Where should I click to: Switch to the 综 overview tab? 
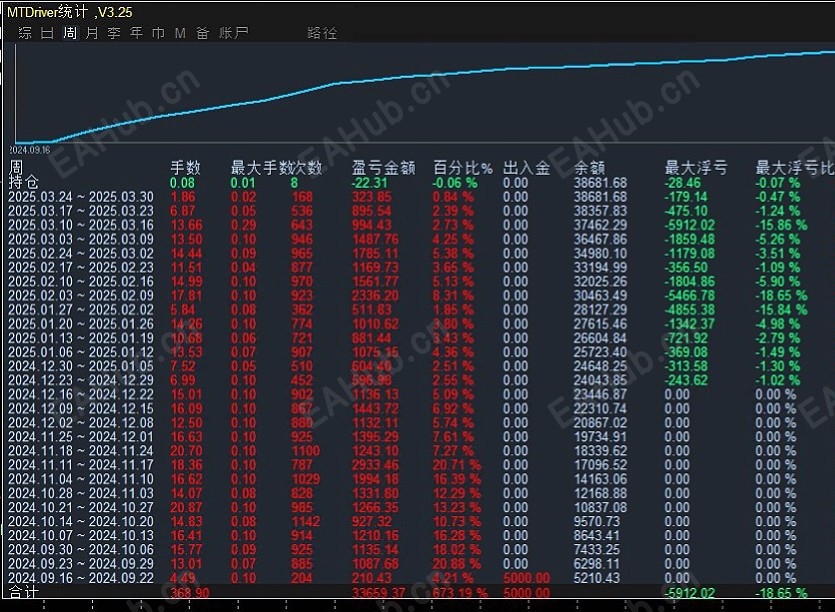tap(25, 33)
